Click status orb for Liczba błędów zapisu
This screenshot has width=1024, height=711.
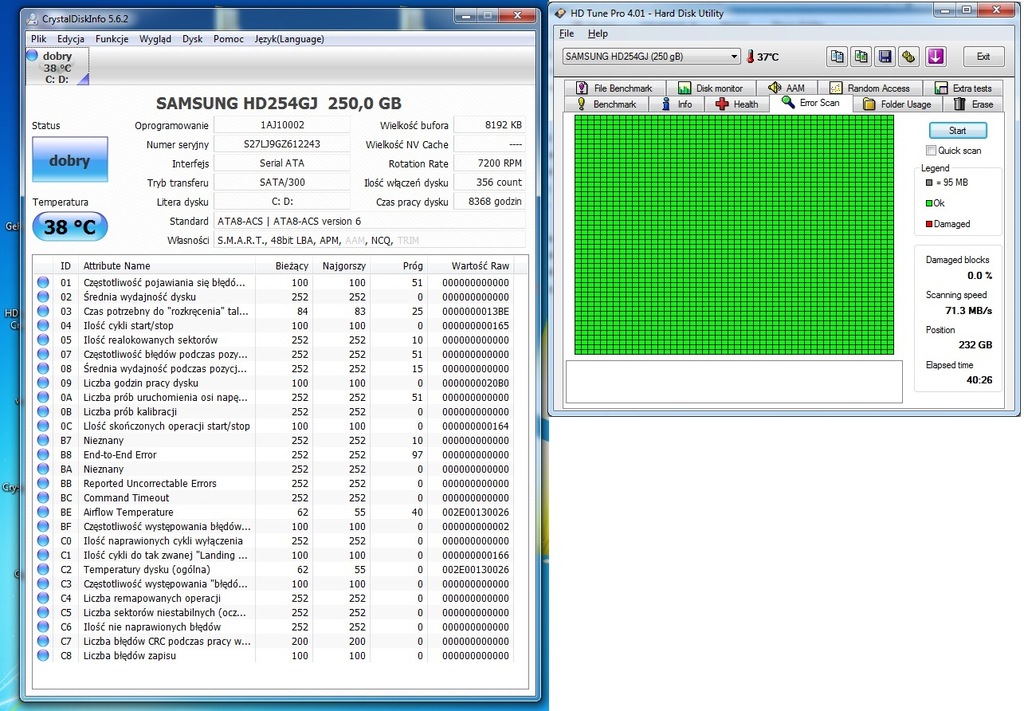click(x=43, y=656)
